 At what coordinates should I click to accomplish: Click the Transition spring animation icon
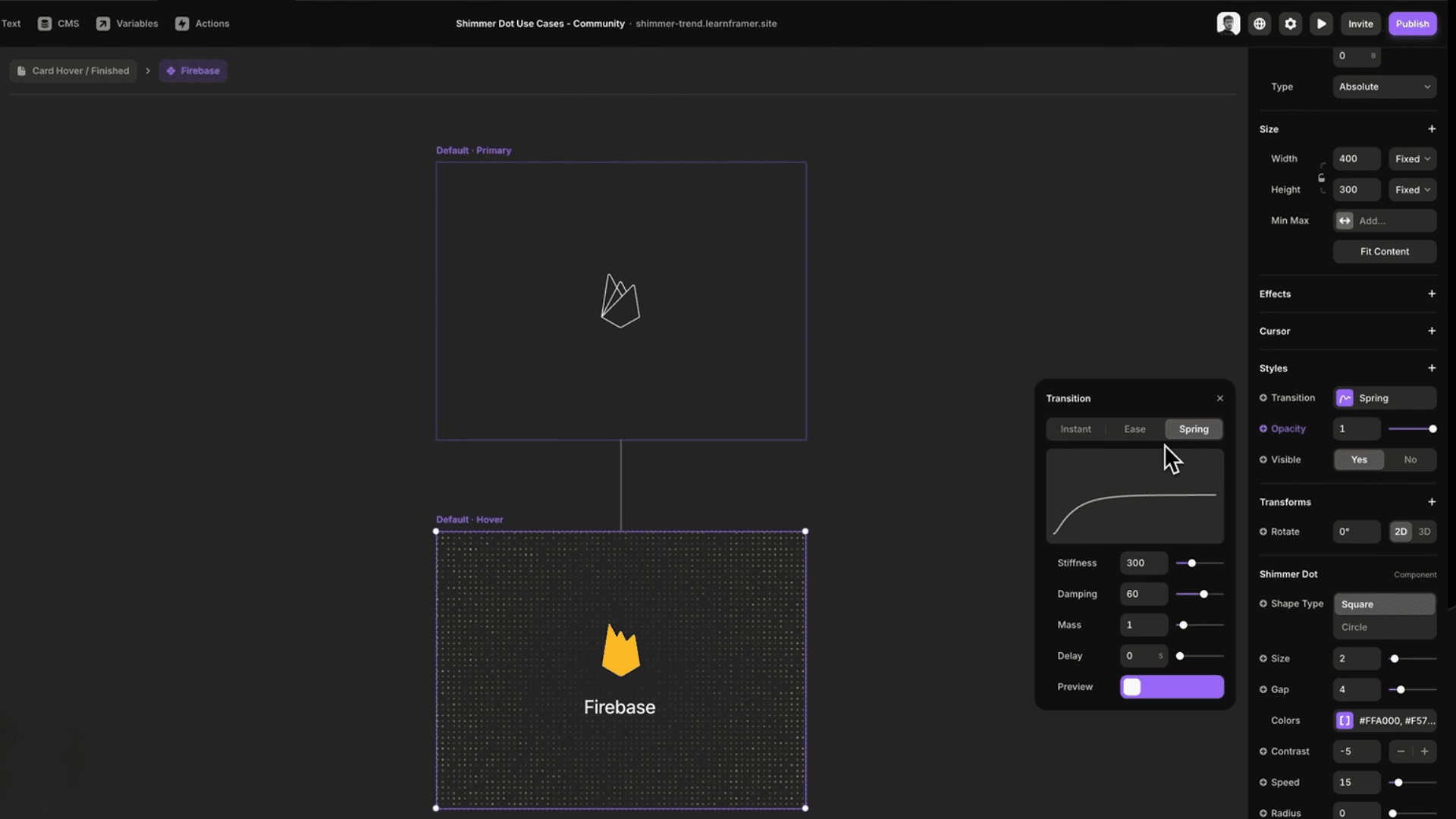click(x=1345, y=398)
